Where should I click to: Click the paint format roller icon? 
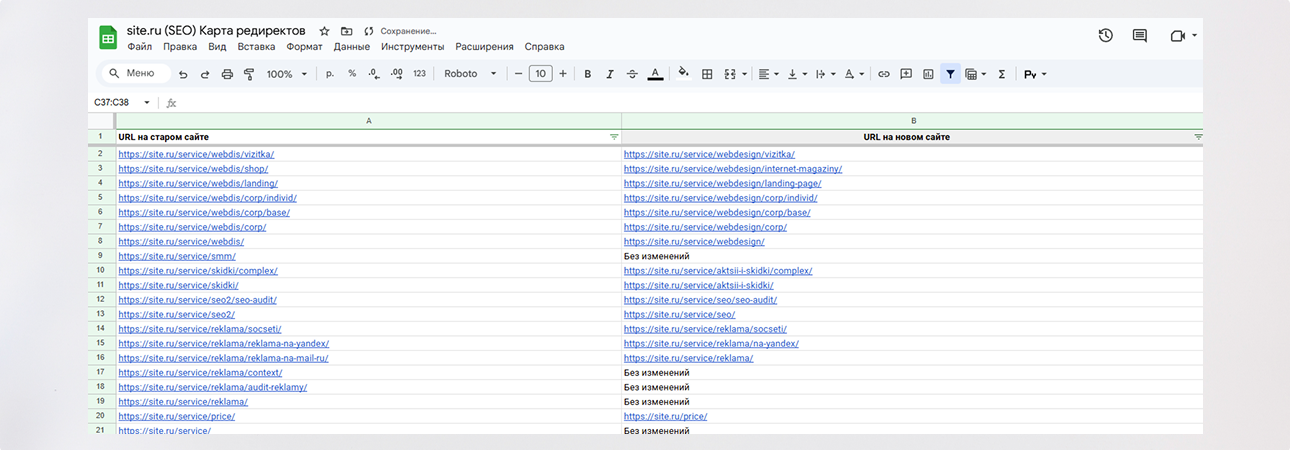249,74
